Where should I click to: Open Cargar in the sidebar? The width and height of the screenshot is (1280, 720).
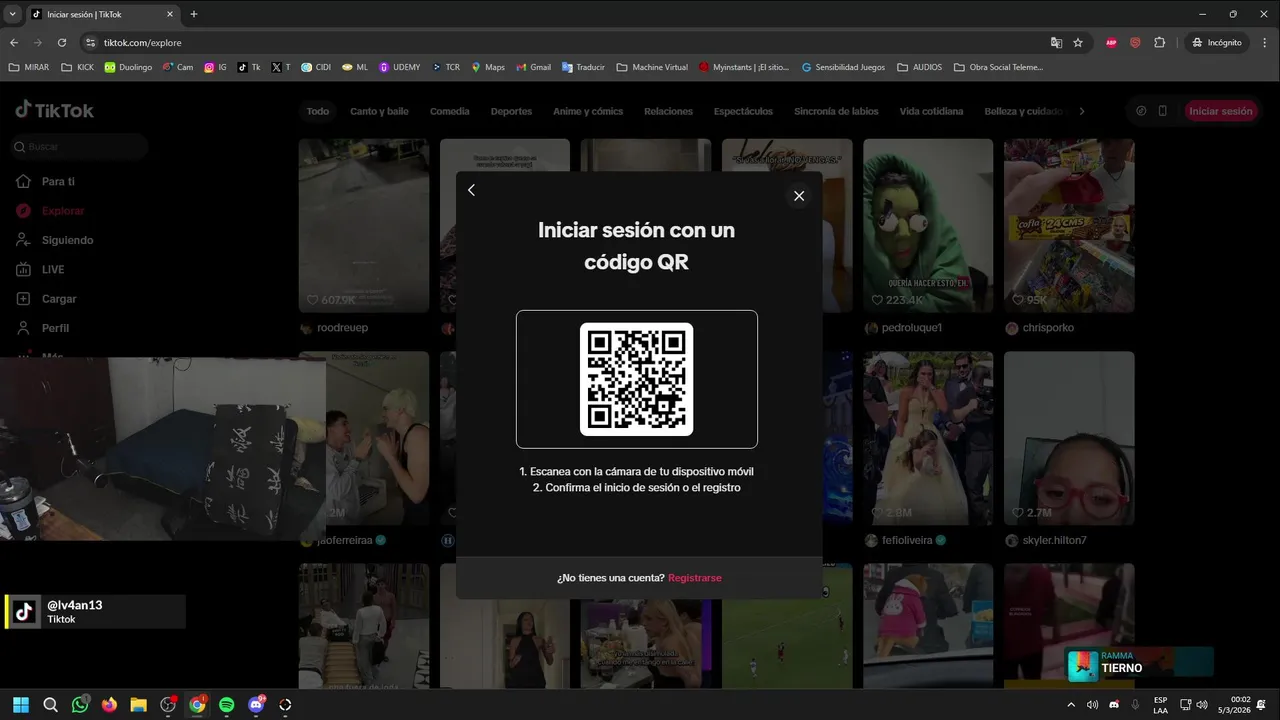[59, 299]
